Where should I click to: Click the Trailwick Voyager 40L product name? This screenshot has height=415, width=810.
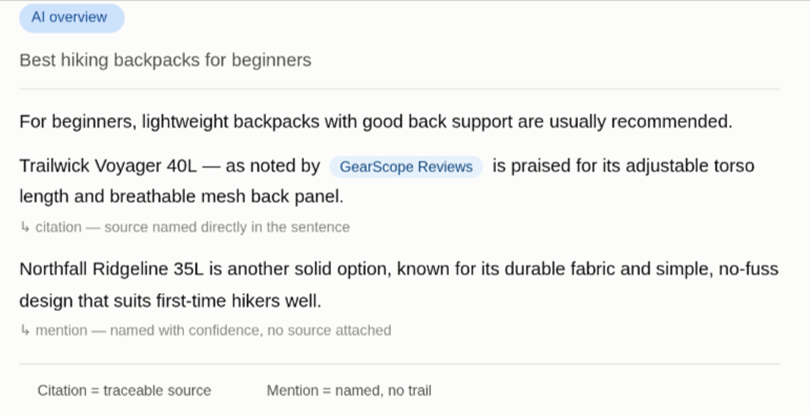tap(108, 166)
